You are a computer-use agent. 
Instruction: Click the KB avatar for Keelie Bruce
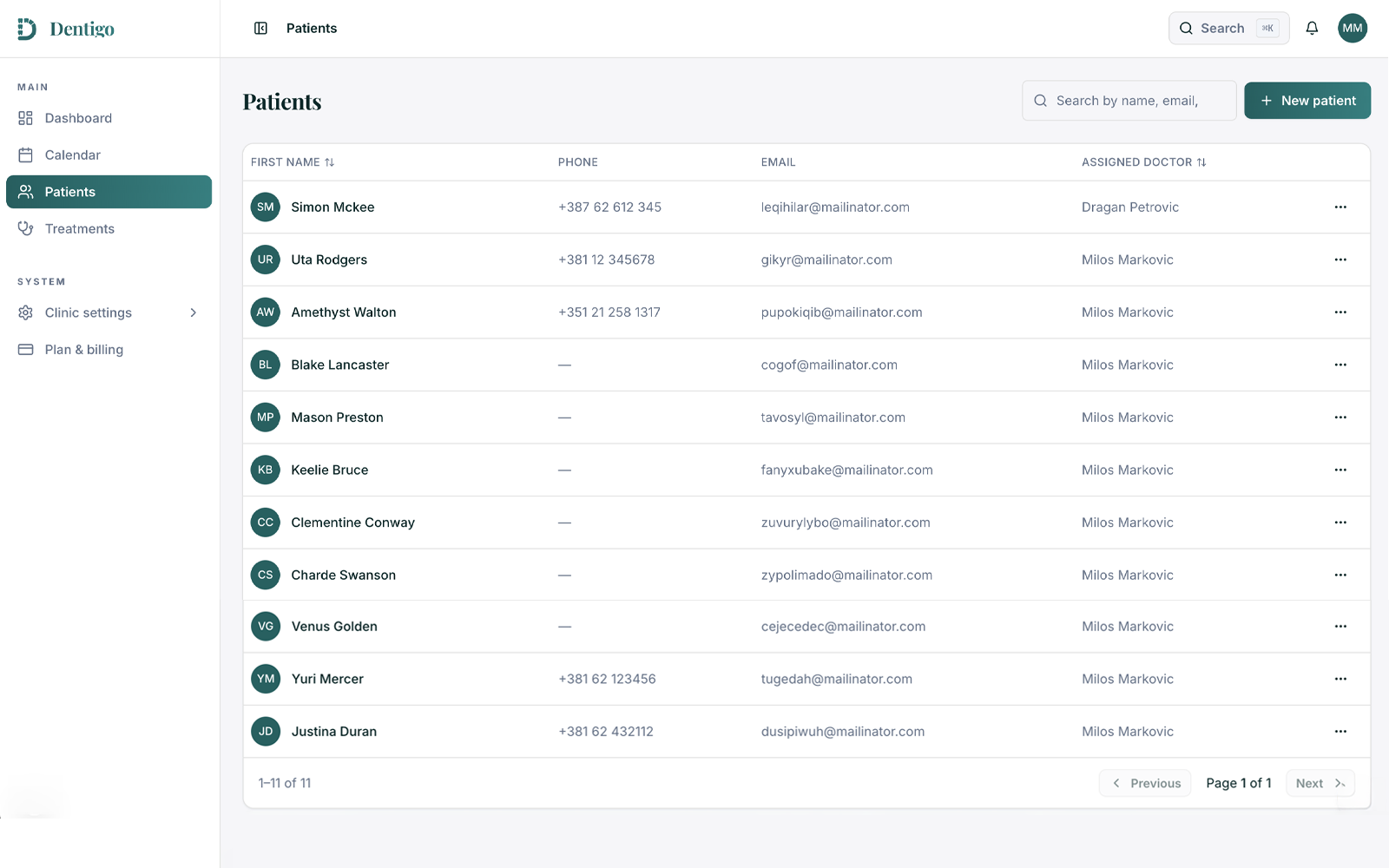coord(266,470)
